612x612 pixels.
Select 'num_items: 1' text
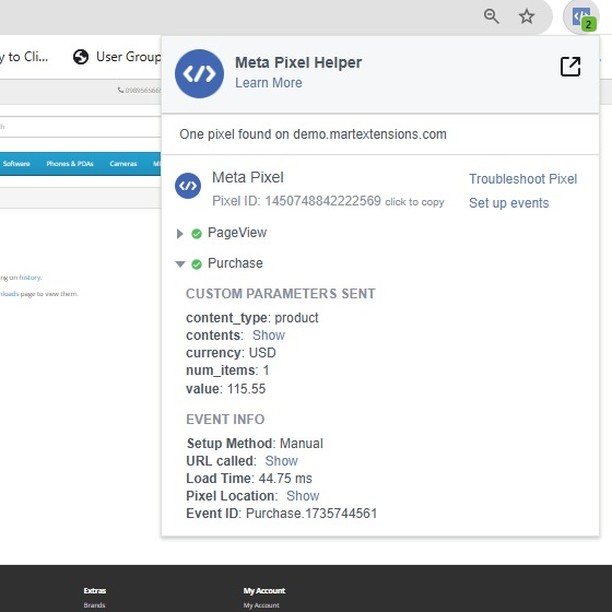228,370
